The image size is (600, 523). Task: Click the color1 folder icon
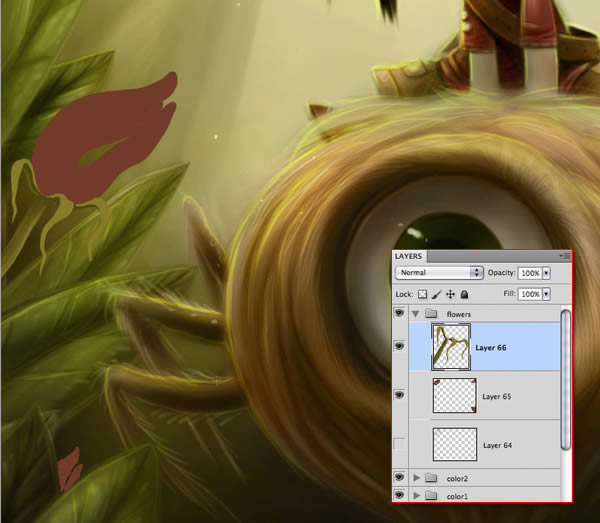pyautogui.click(x=431, y=495)
